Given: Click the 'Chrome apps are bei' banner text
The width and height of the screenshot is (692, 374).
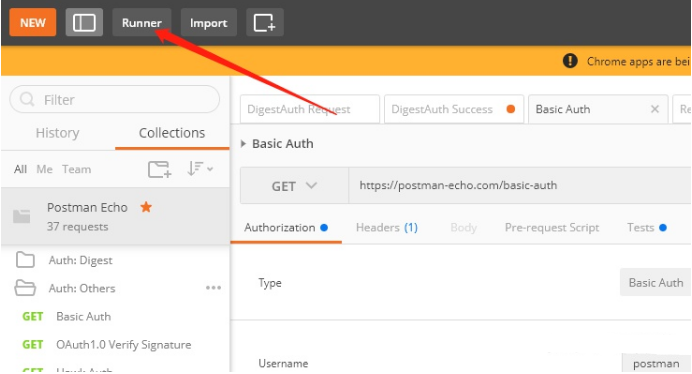Looking at the screenshot, I should click(x=638, y=61).
